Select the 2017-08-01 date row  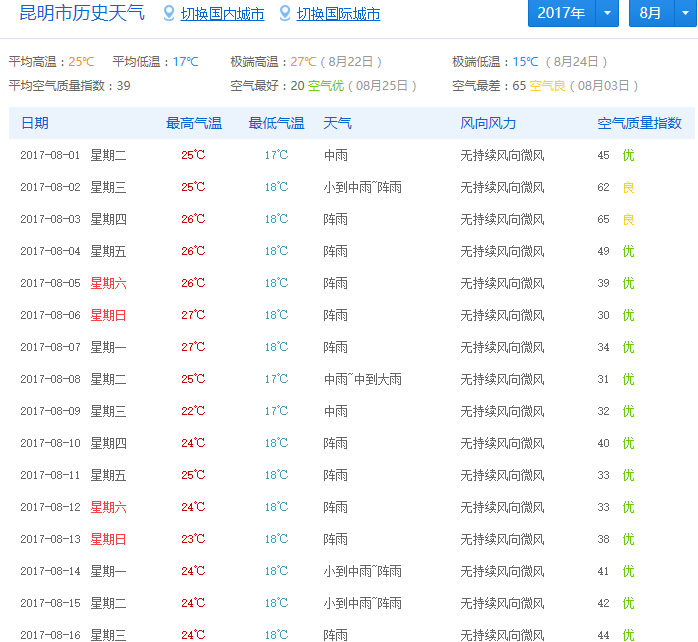coord(50,155)
